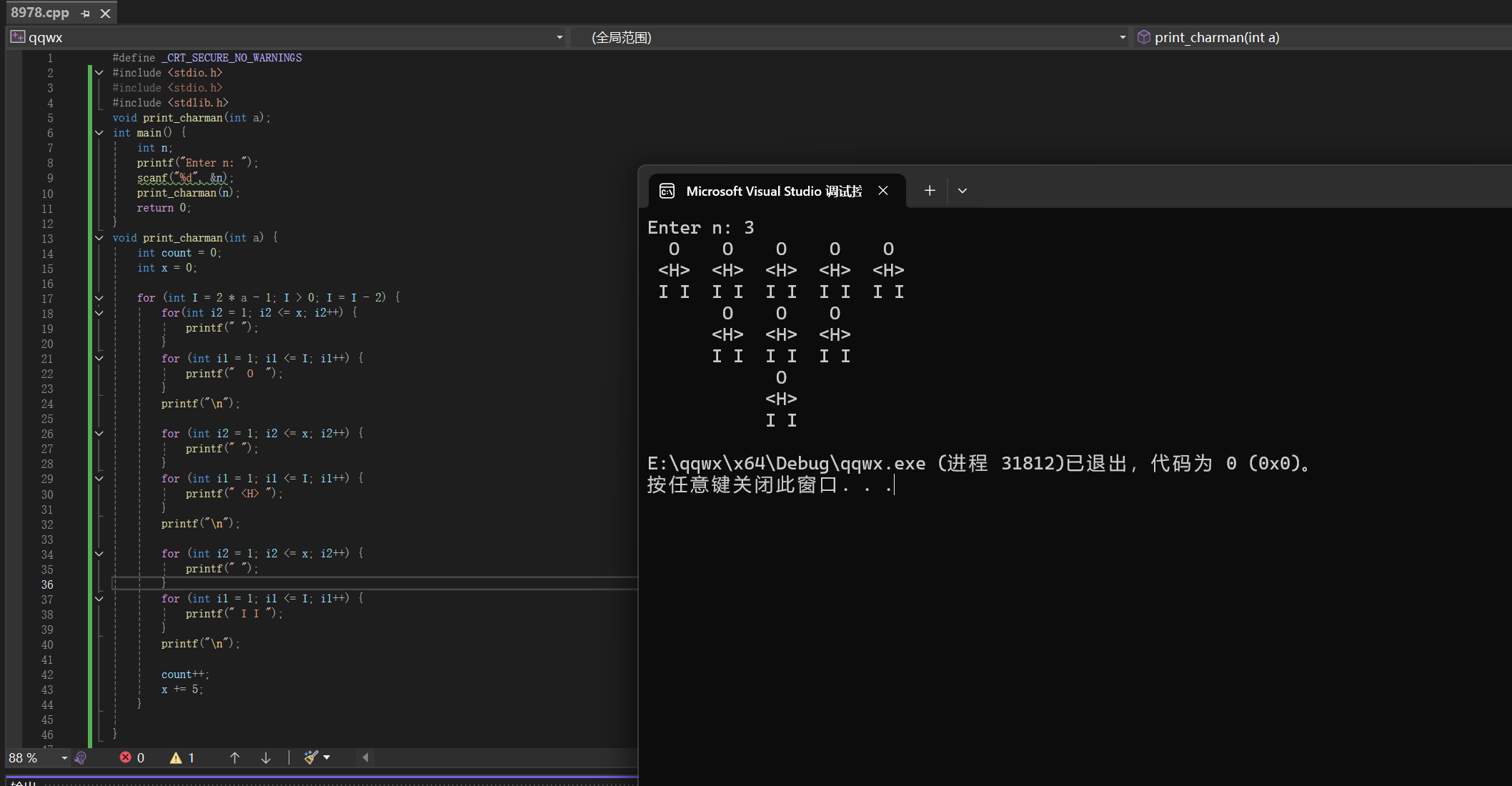Go to next issue with down arrow
Screen dimensions: 1512x786
[x=266, y=757]
